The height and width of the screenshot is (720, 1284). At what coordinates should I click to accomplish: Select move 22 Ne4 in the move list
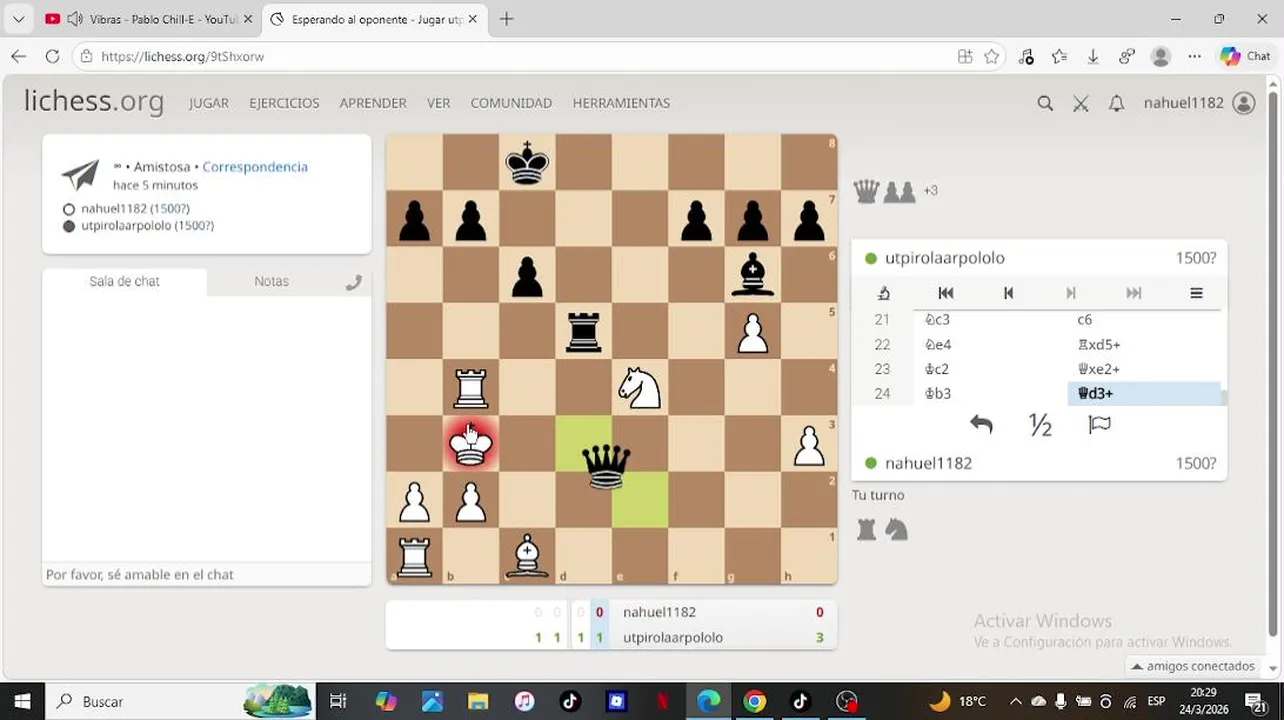click(991, 344)
